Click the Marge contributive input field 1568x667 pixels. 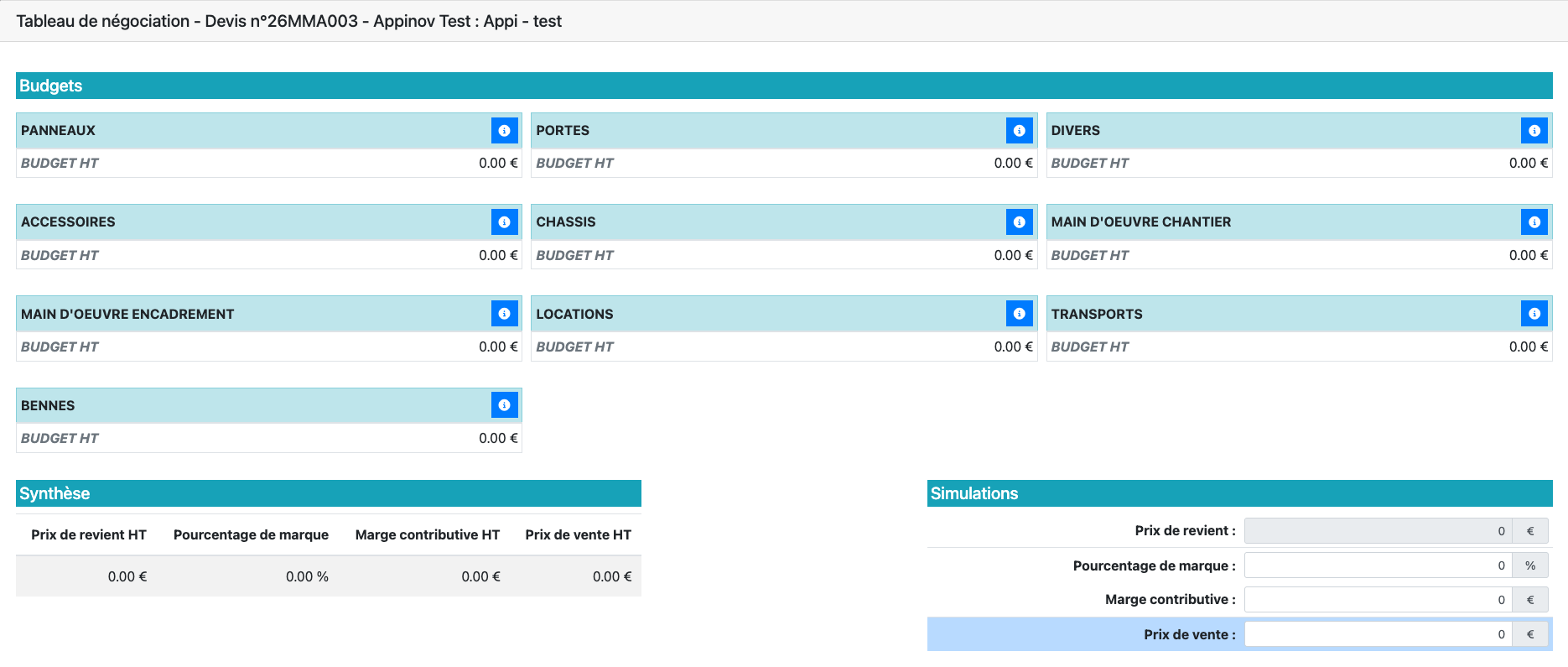click(1378, 600)
